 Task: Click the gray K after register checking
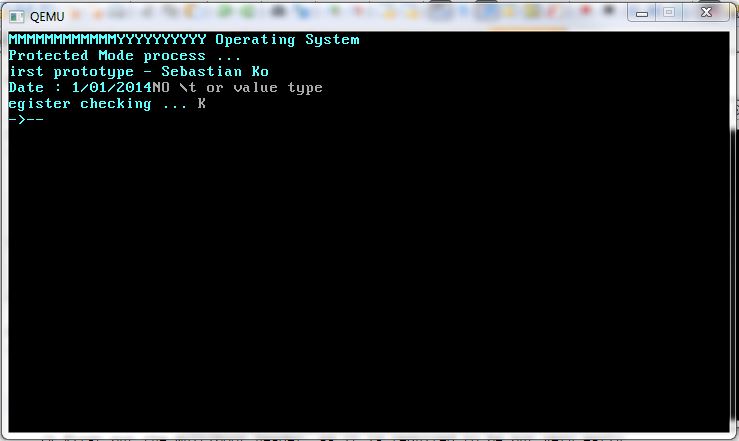(202, 104)
